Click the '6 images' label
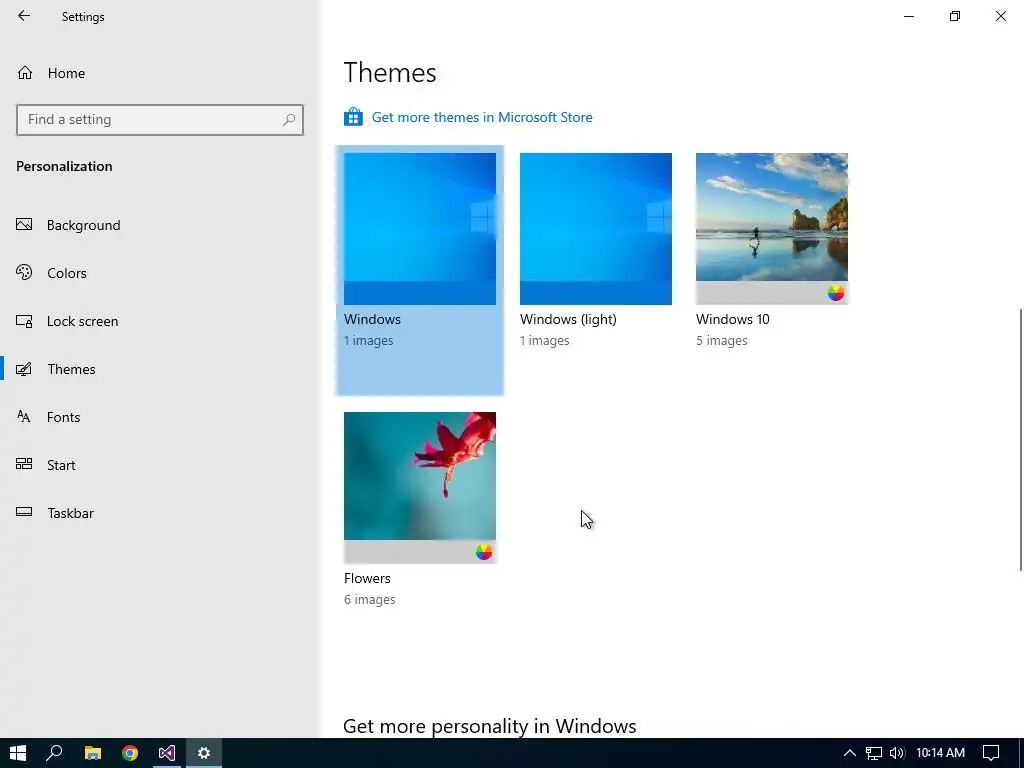Image resolution: width=1024 pixels, height=768 pixels. coord(370,600)
